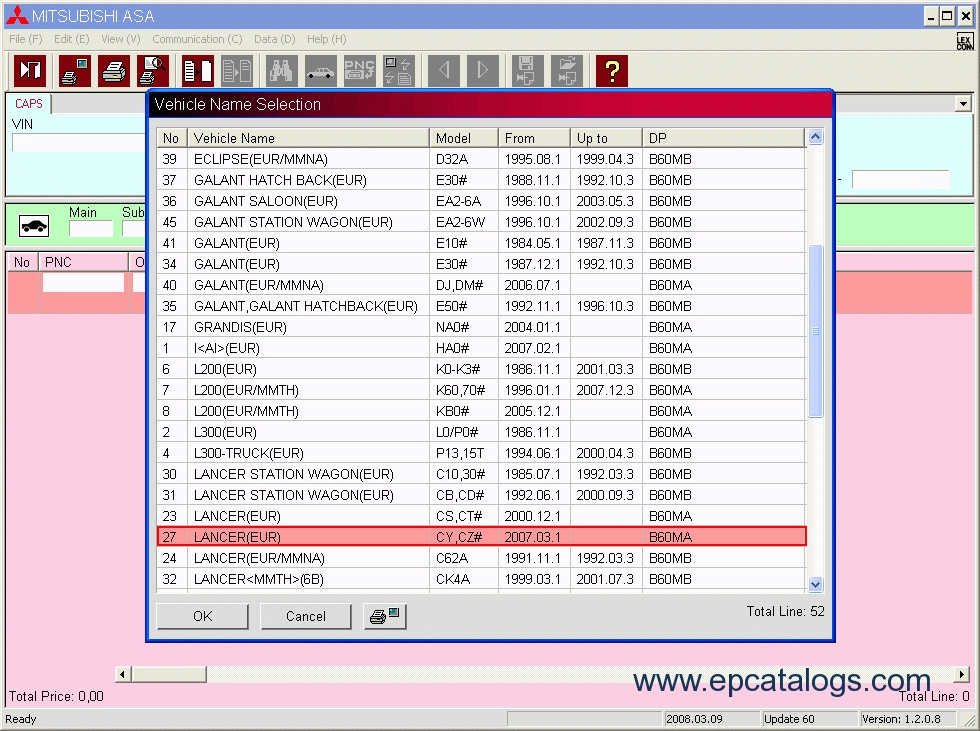Viewport: 980px width, 731px height.
Task: Open the File (F) menu
Action: [25, 39]
